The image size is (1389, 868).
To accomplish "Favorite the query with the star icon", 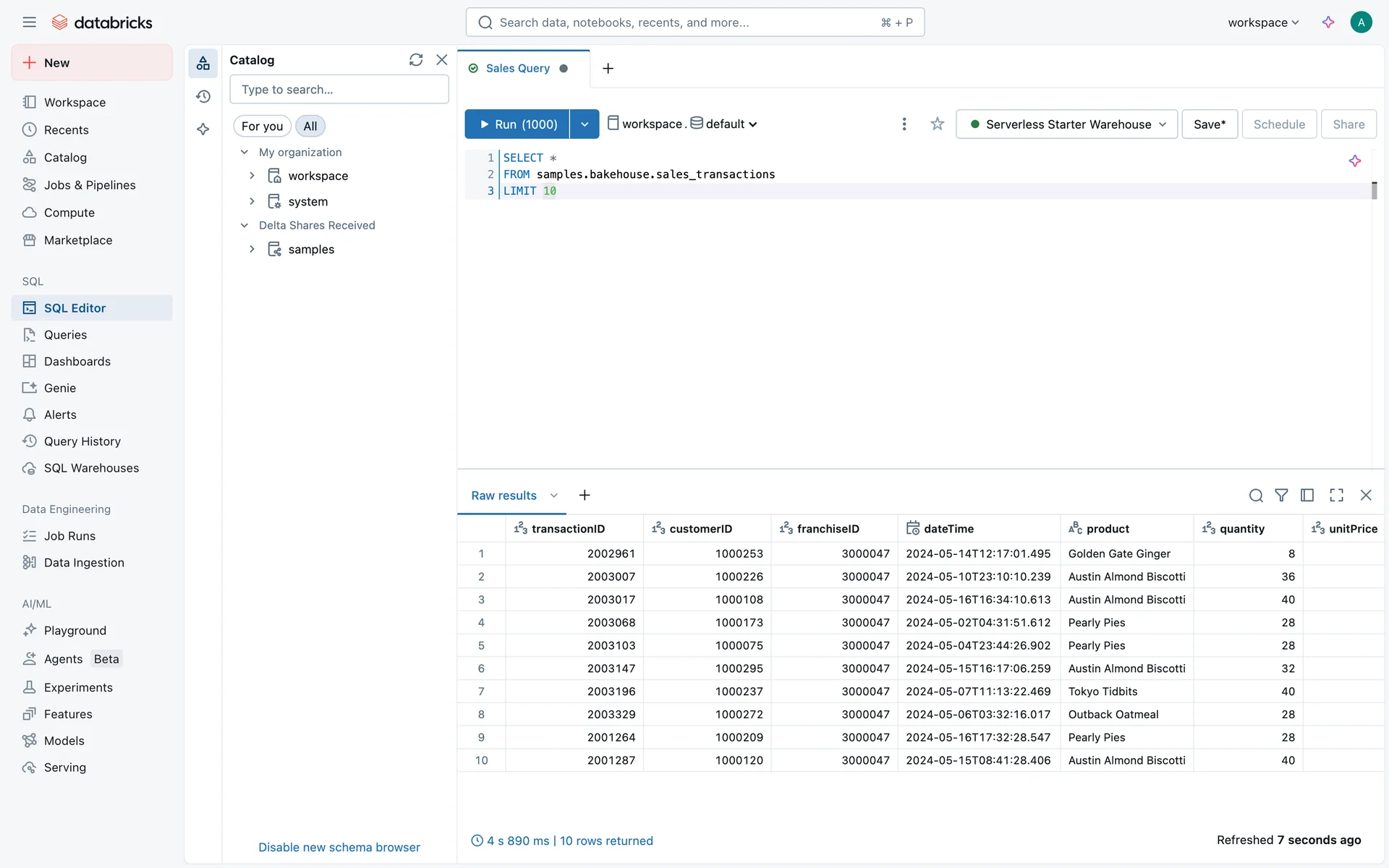I will click(937, 124).
